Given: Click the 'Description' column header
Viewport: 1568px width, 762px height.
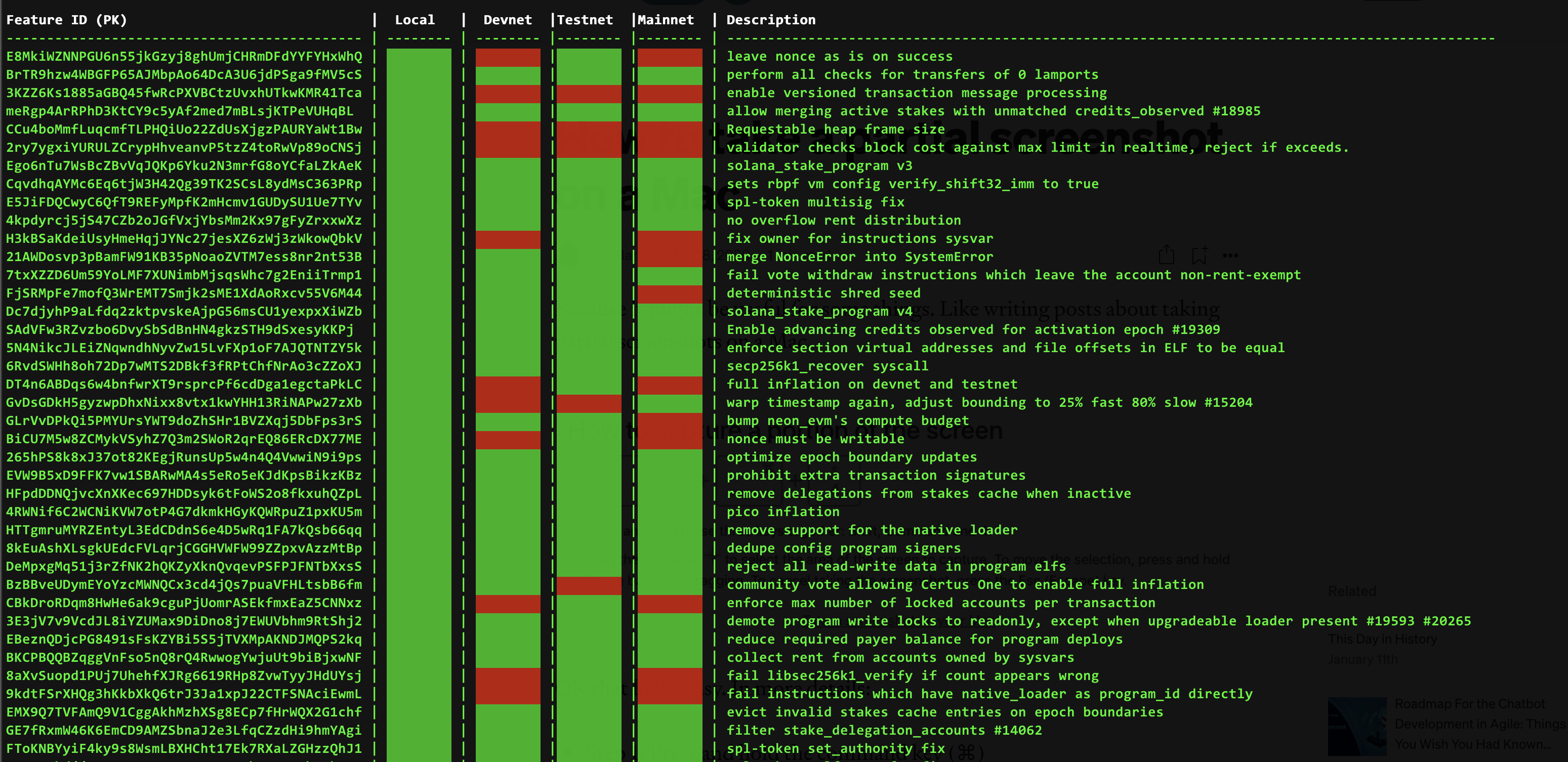Looking at the screenshot, I should (x=771, y=20).
